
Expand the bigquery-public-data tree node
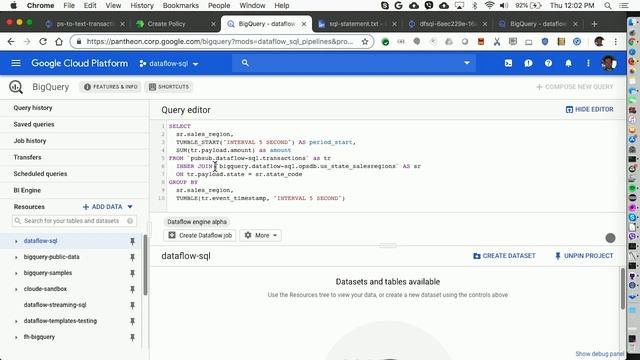click(16, 257)
